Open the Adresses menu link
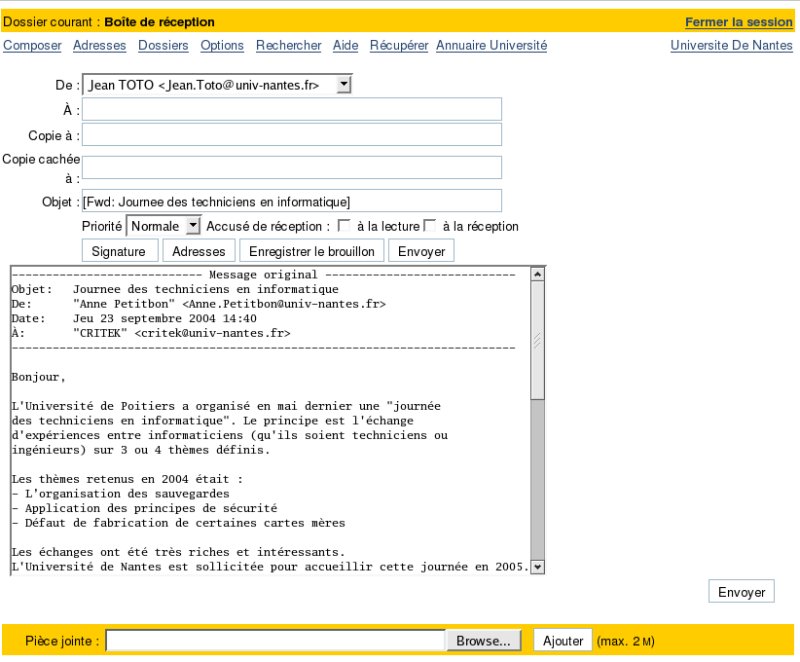This screenshot has width=800, height=662. pyautogui.click(x=97, y=45)
